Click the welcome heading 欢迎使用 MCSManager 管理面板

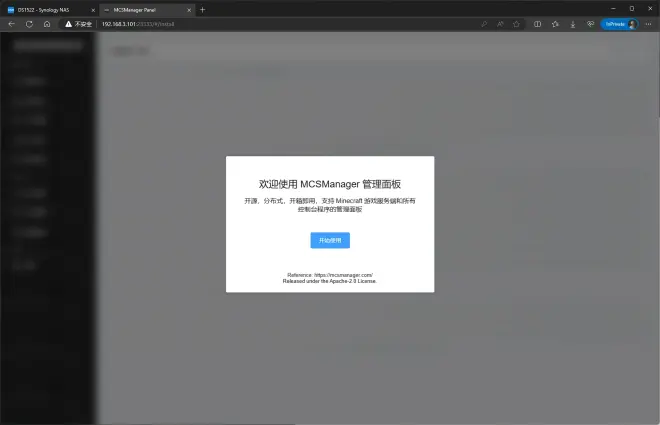pos(330,184)
